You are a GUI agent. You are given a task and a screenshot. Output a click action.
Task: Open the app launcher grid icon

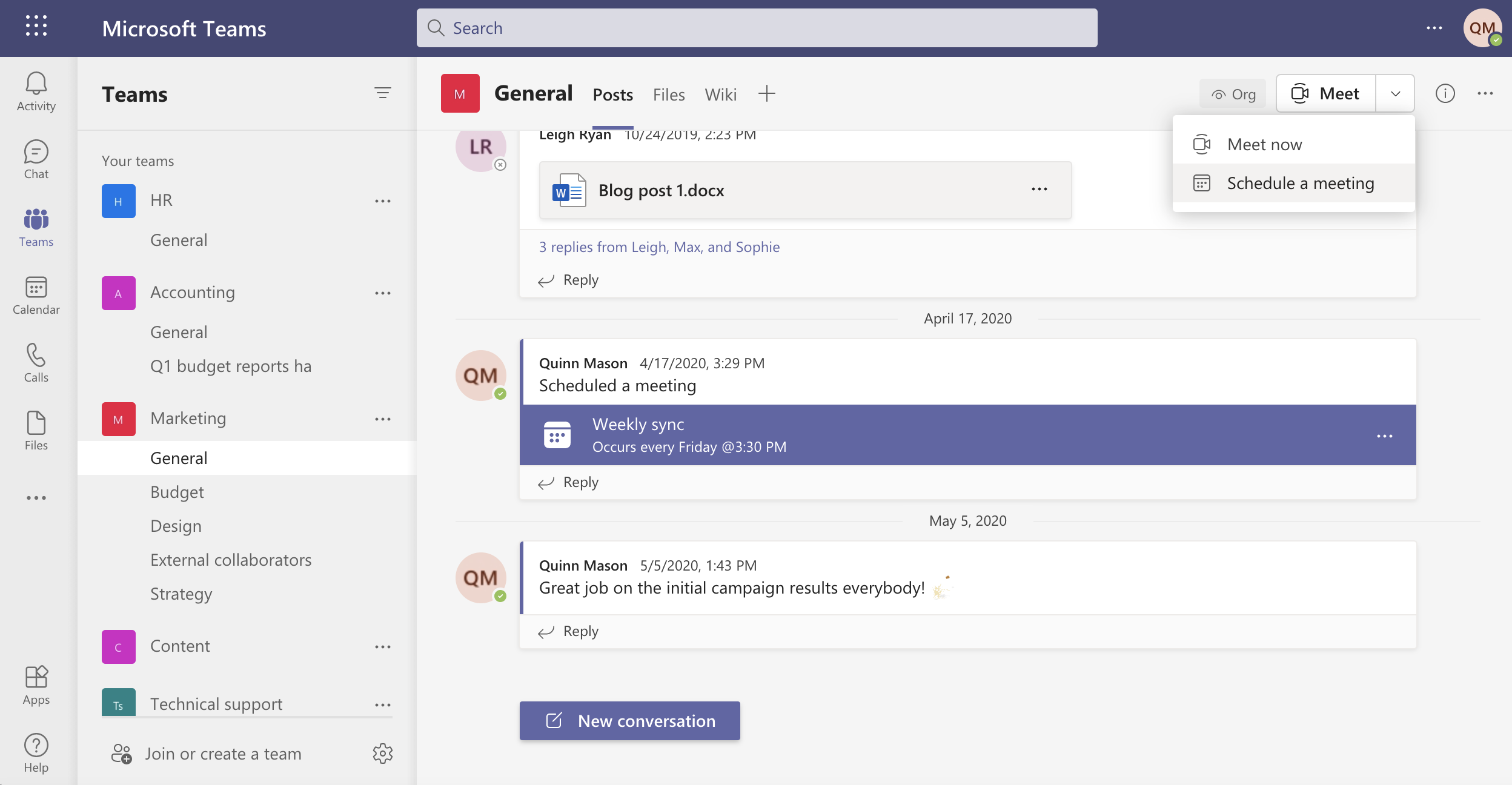[36, 26]
